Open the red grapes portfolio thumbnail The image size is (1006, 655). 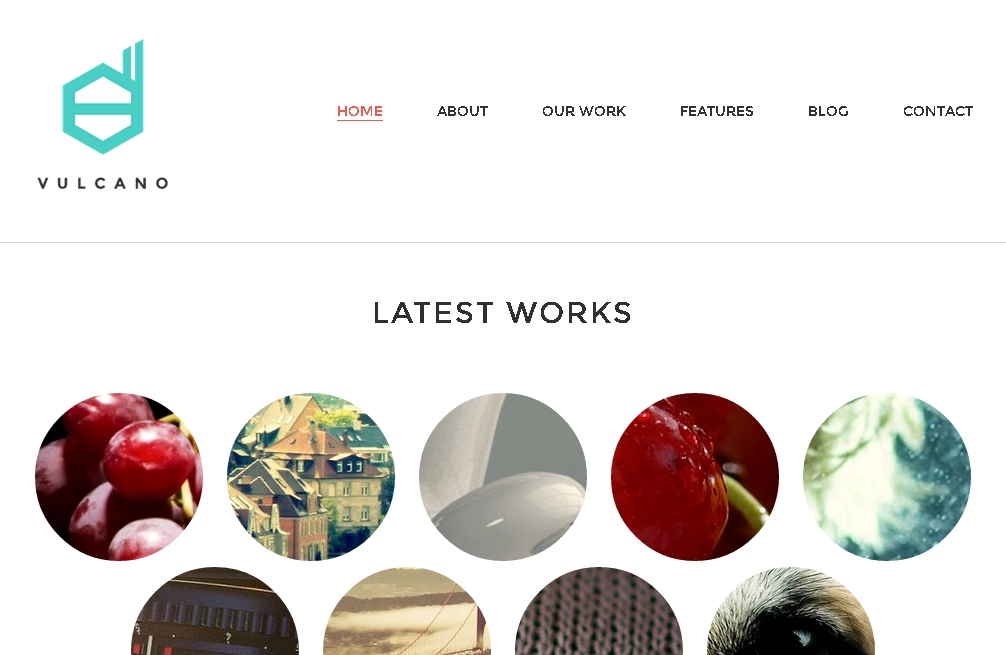click(x=119, y=477)
